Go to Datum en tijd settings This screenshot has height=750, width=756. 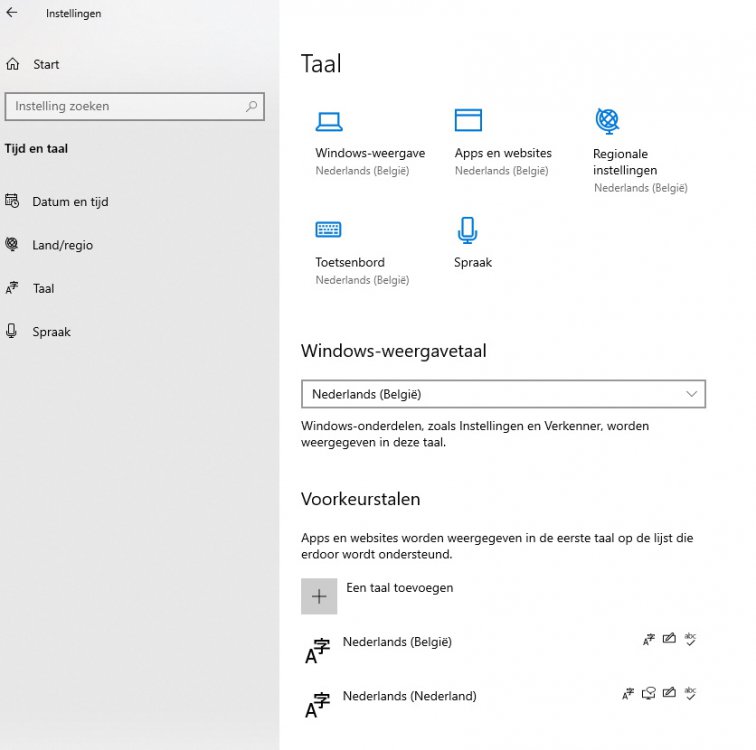70,201
